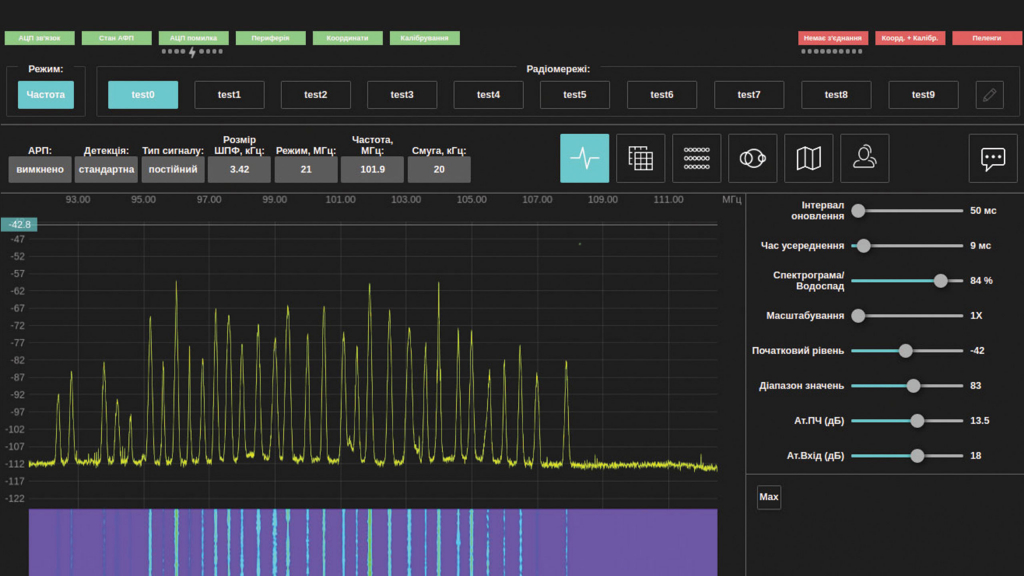Toggle the 'Частота' mode button
This screenshot has height=576, width=1024.
coord(45,95)
